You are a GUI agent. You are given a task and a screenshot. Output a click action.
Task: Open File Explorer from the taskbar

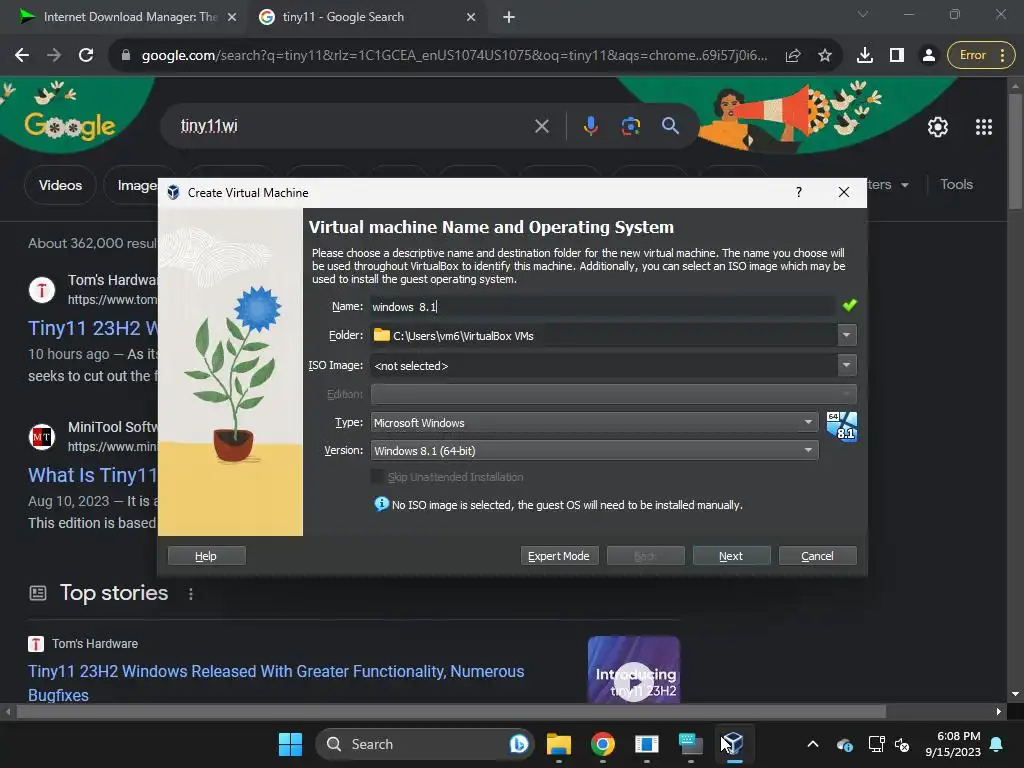[x=558, y=744]
